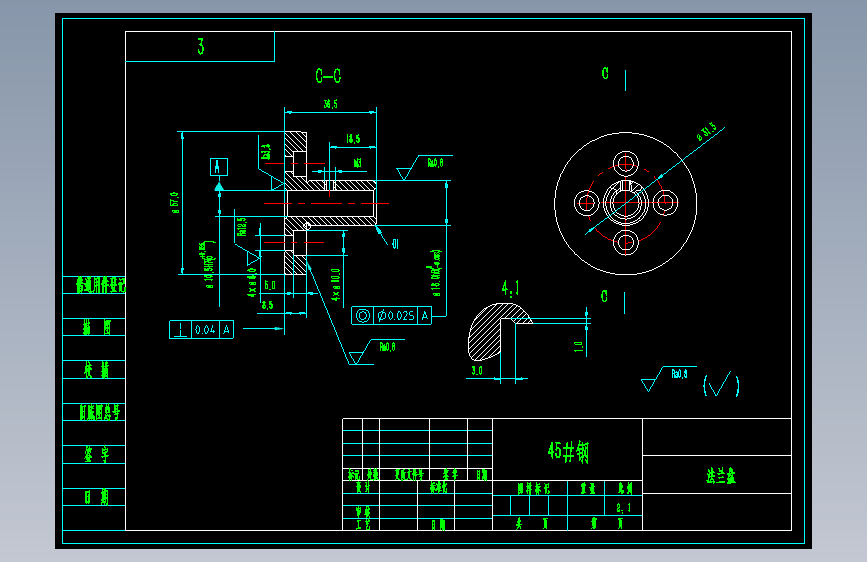Click the Ra12.5 roughness label
867x562 pixels.
tap(242, 227)
